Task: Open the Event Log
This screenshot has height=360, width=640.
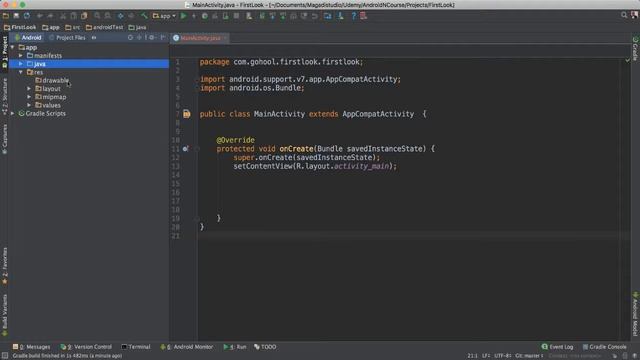Action: tap(557, 347)
